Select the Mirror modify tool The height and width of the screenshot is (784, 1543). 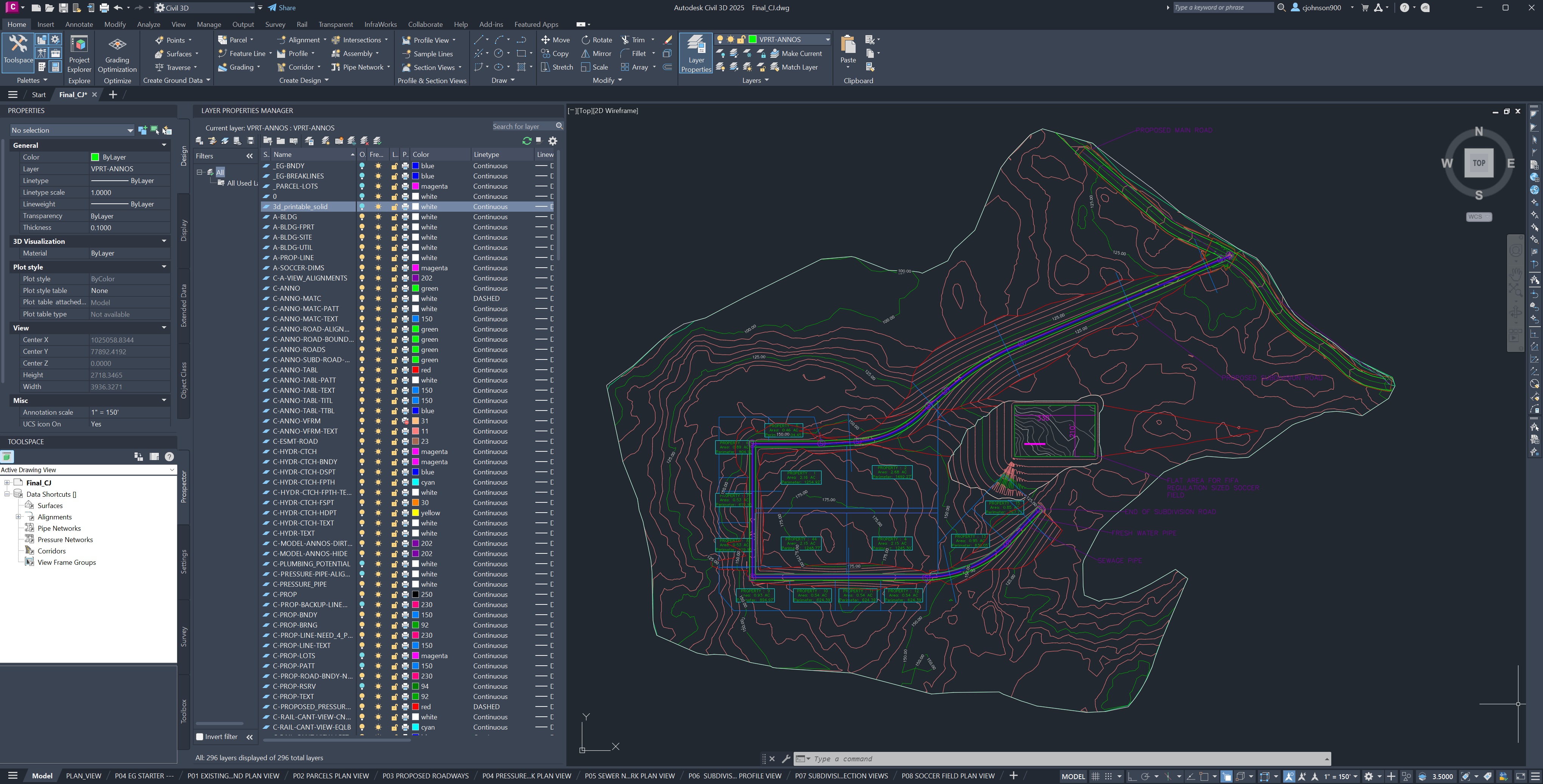click(x=596, y=53)
